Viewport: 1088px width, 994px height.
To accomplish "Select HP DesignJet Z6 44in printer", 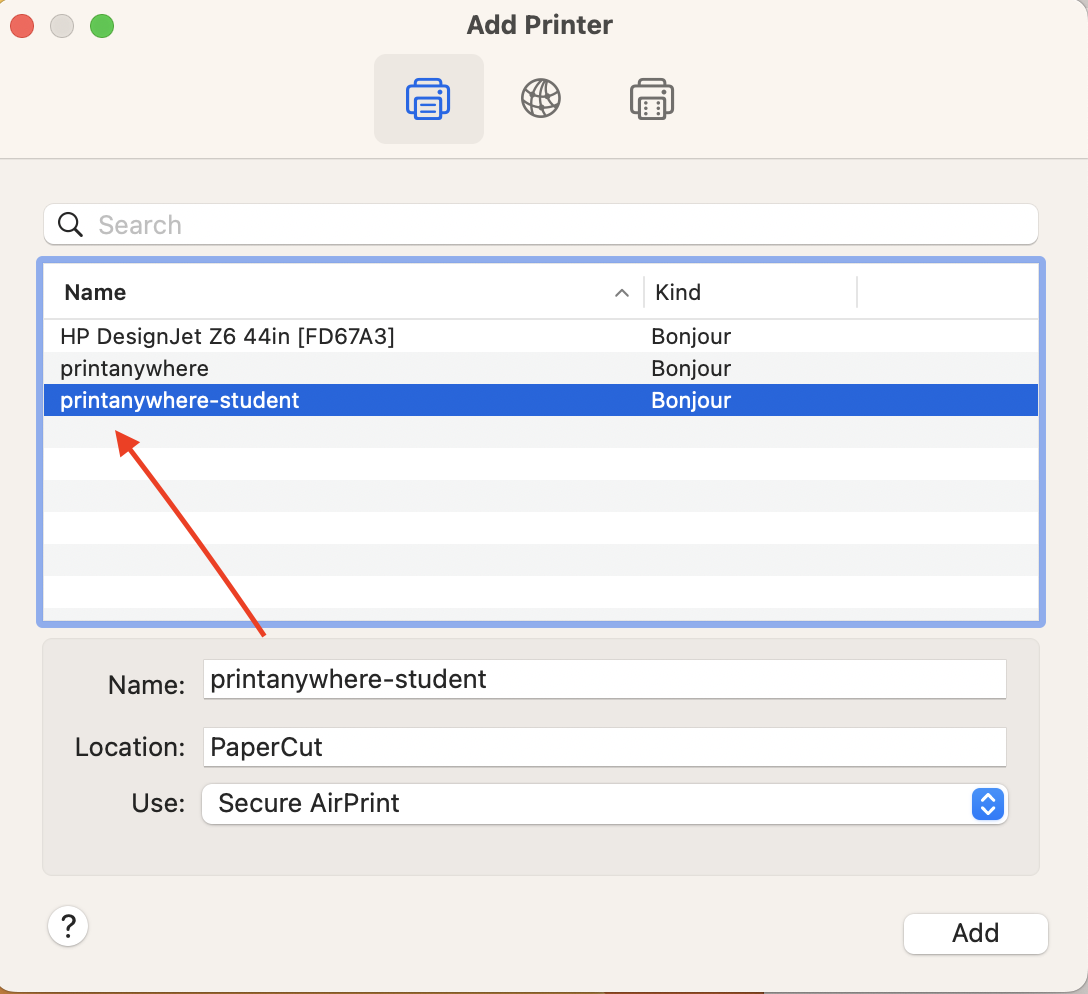I will [x=227, y=337].
